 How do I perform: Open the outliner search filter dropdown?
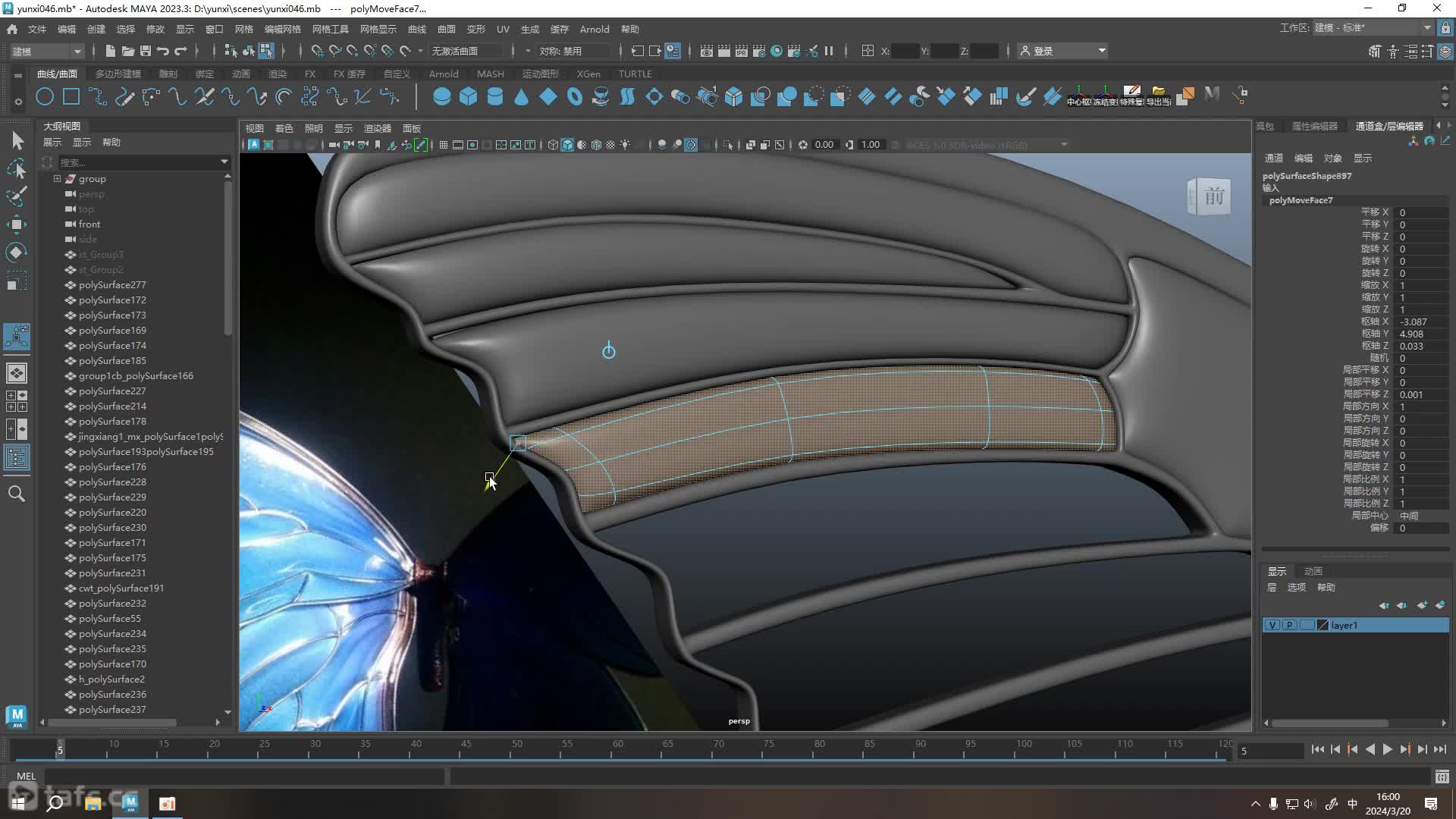(224, 162)
